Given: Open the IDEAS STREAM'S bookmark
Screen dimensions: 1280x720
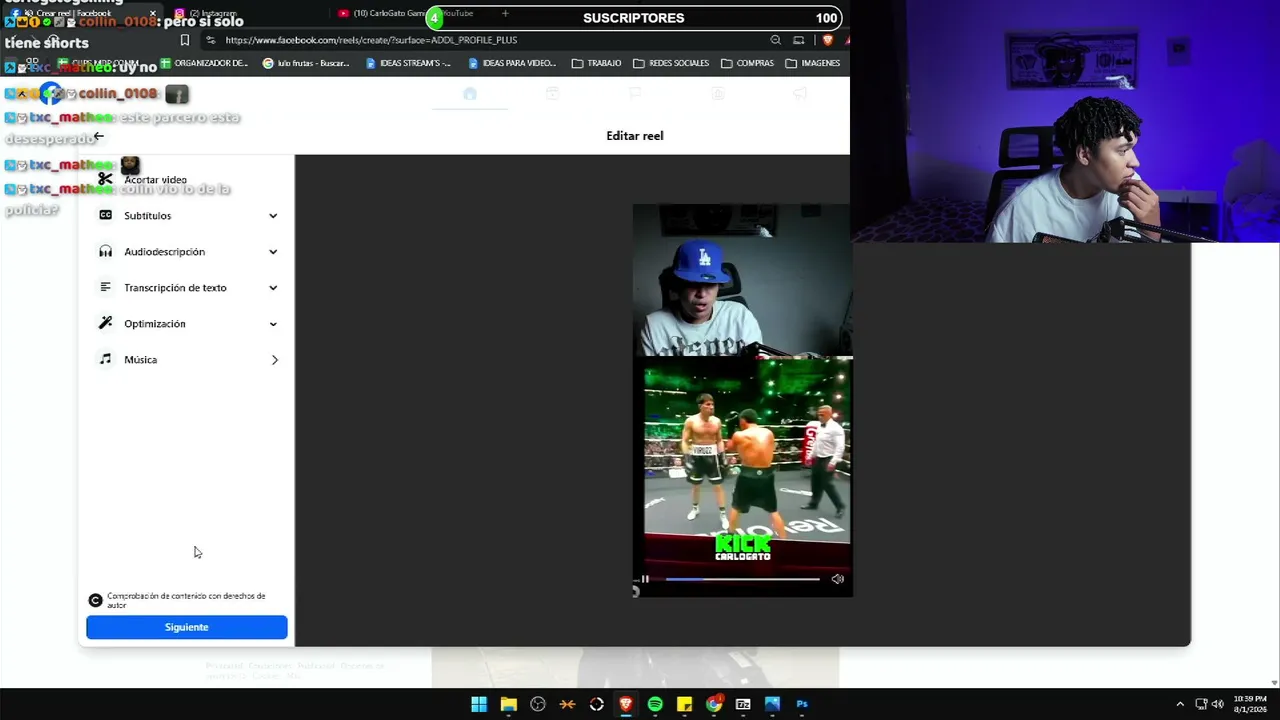Looking at the screenshot, I should click(408, 63).
